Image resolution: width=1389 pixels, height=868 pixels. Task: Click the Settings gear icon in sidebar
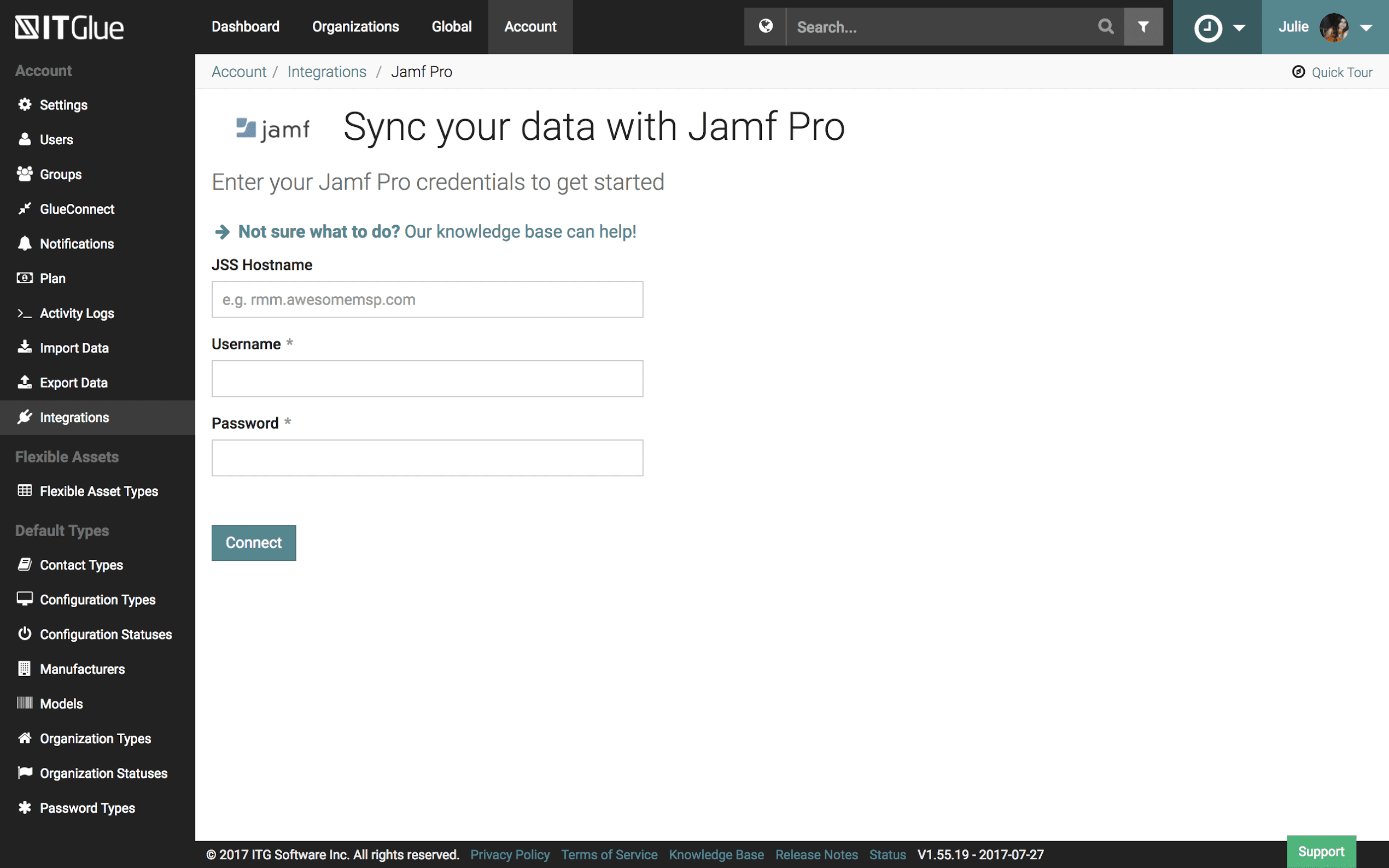pyautogui.click(x=25, y=104)
